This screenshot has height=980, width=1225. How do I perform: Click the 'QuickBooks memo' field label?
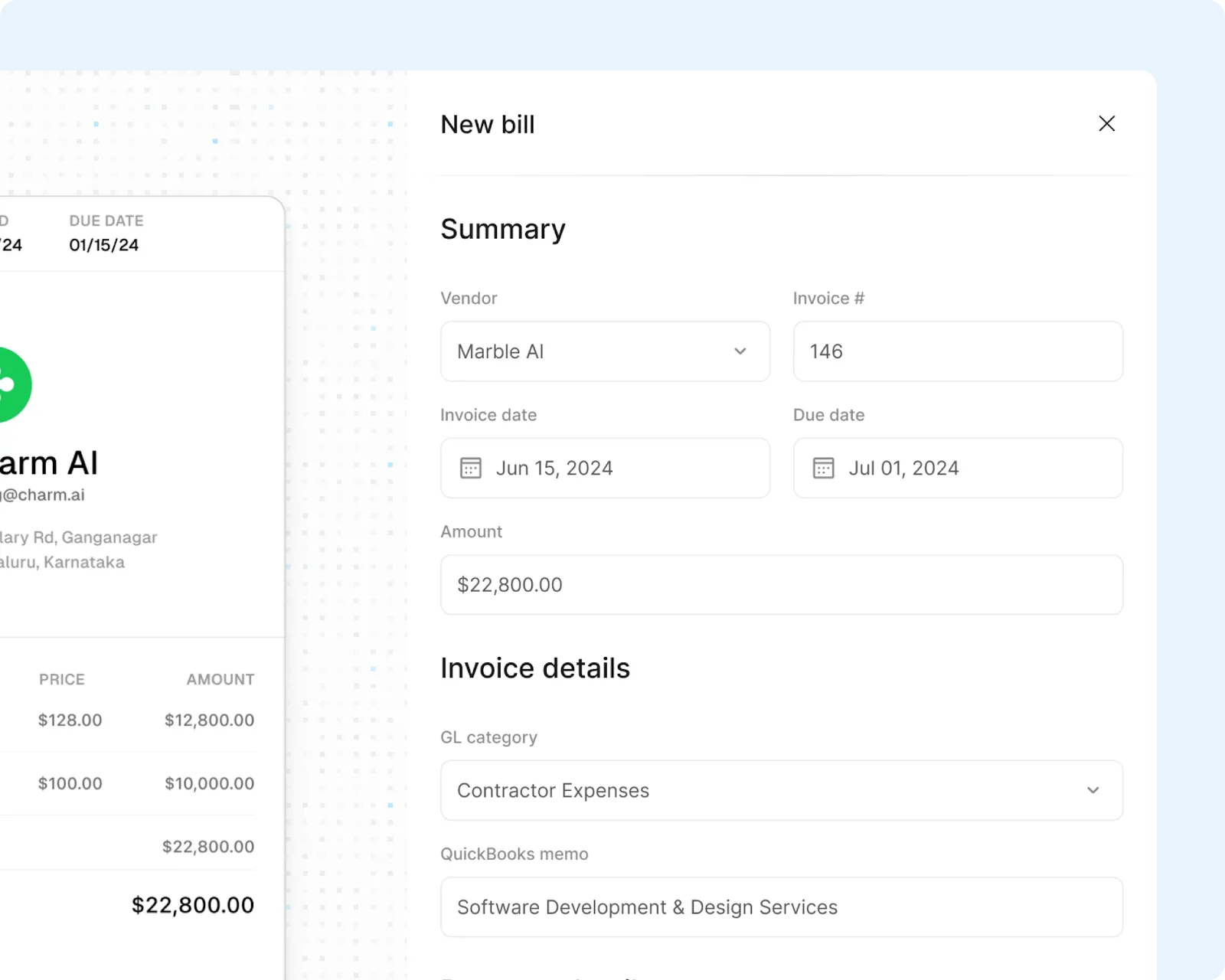pos(514,854)
